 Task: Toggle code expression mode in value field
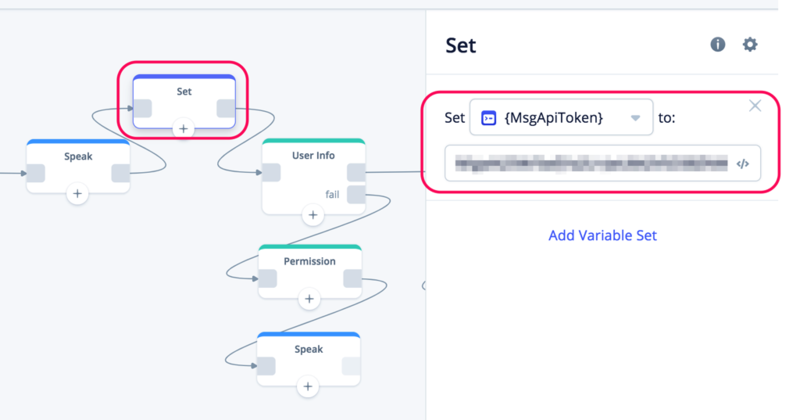(742, 164)
